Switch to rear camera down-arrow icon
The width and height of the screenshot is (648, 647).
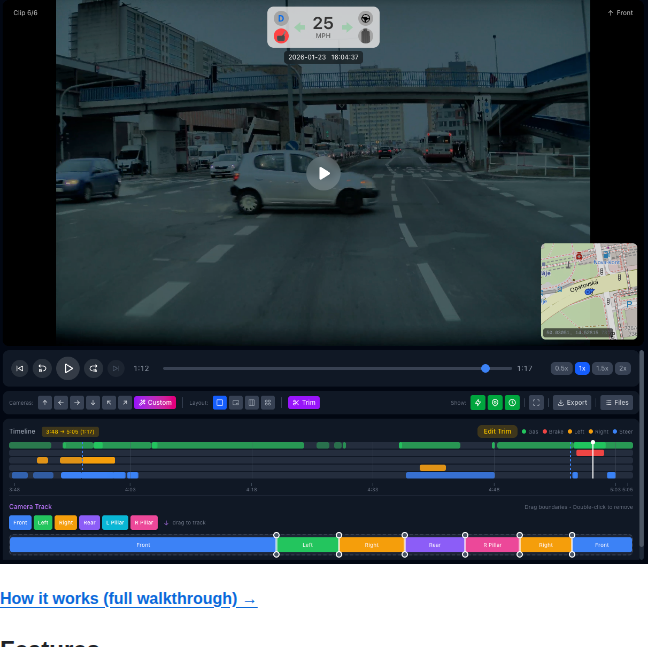click(x=93, y=402)
